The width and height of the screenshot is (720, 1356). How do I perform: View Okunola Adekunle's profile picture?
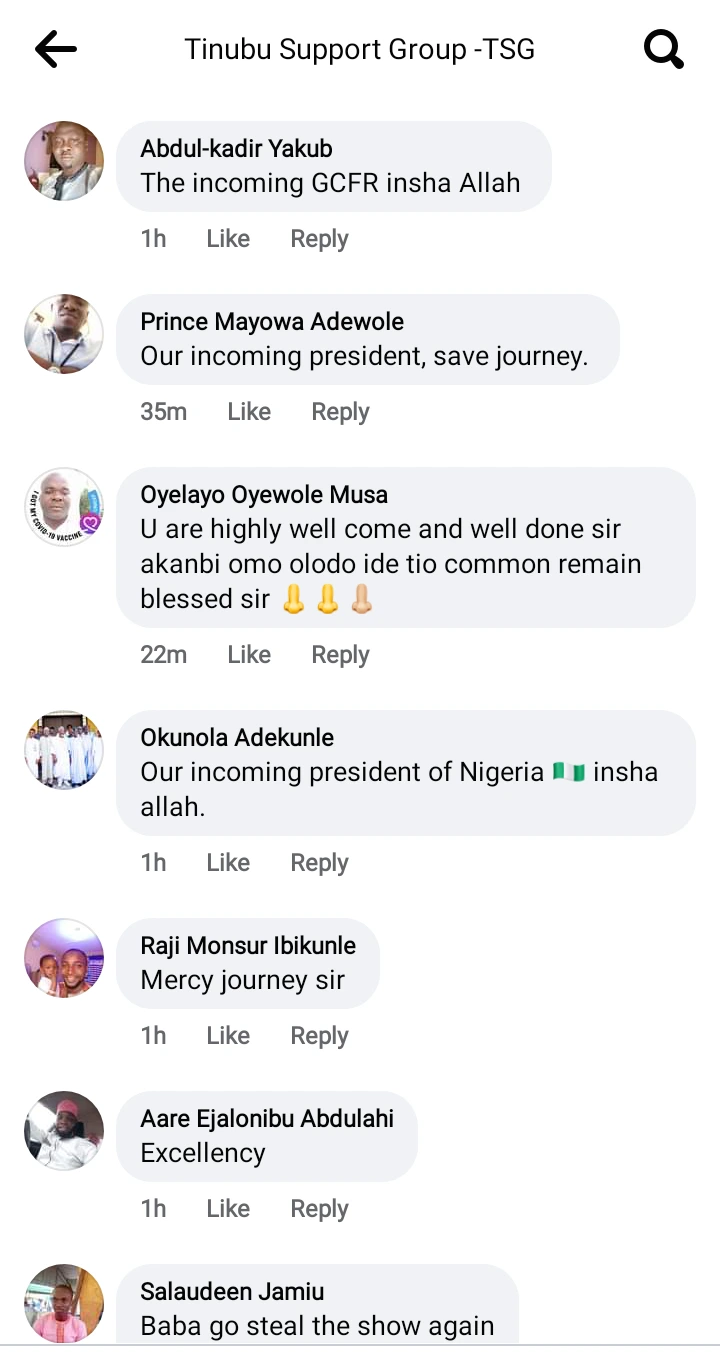click(x=64, y=750)
